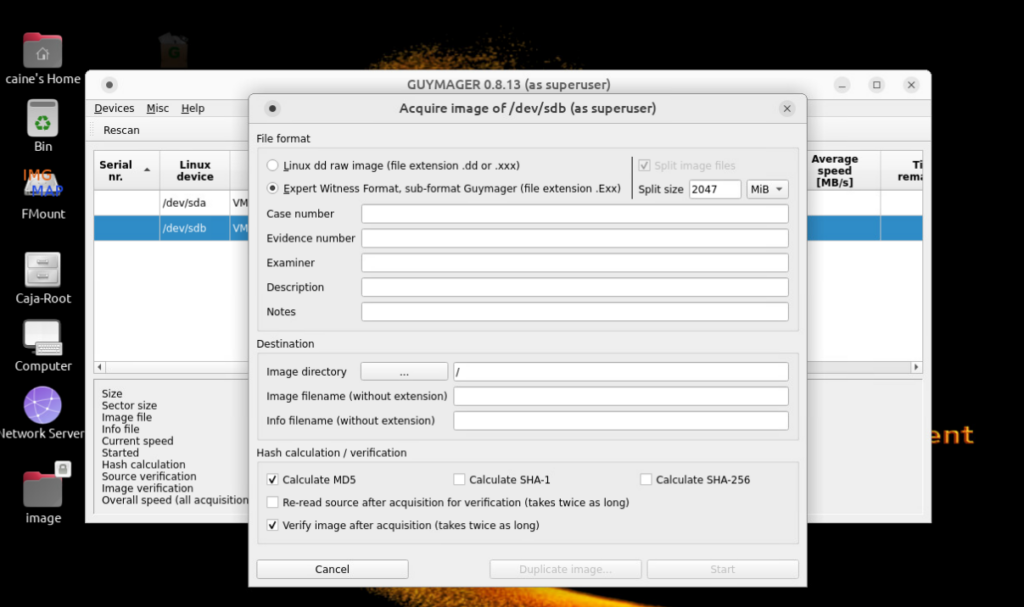Open the Computer desktop icon

click(42, 338)
